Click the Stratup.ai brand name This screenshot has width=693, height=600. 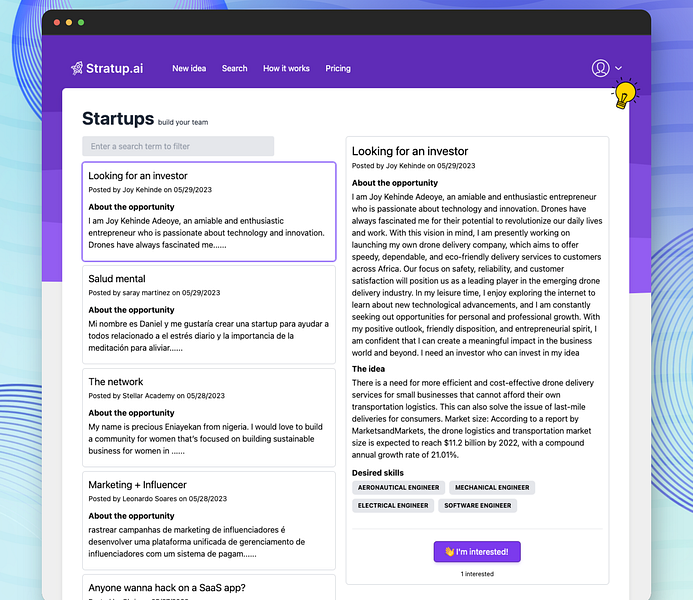tap(114, 68)
